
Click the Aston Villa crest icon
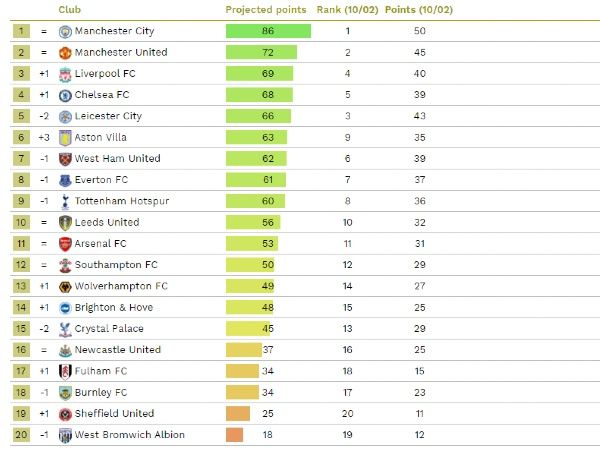pos(65,137)
